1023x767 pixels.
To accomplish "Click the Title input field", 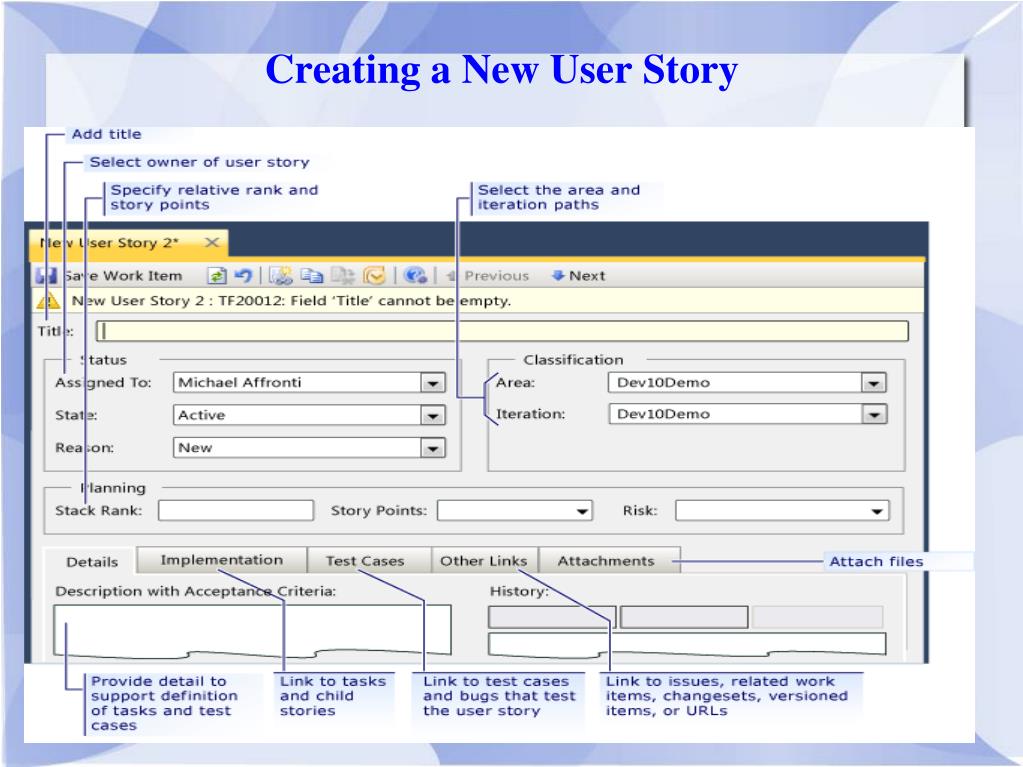I will (x=502, y=331).
